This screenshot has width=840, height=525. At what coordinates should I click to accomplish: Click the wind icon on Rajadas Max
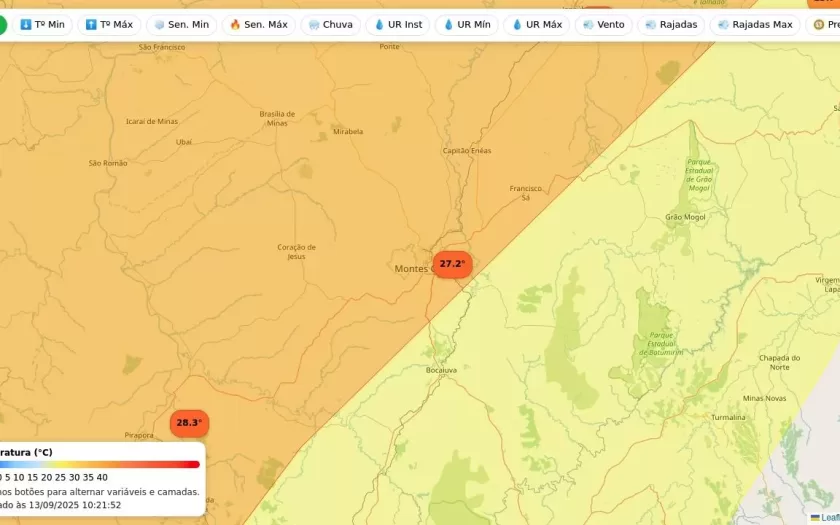tap(723, 25)
